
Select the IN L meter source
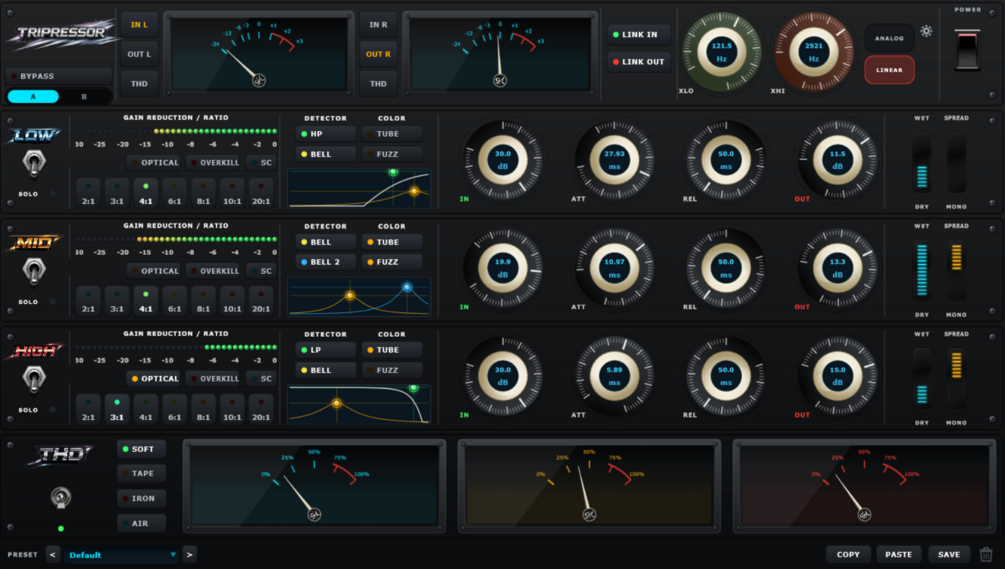point(139,25)
